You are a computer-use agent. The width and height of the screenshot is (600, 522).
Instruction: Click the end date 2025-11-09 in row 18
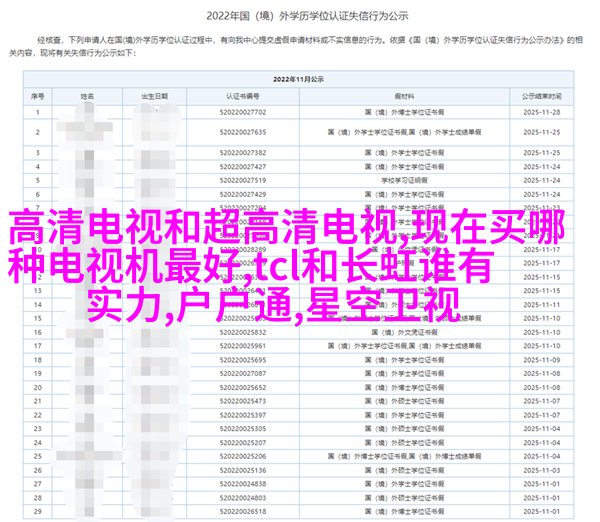542,360
